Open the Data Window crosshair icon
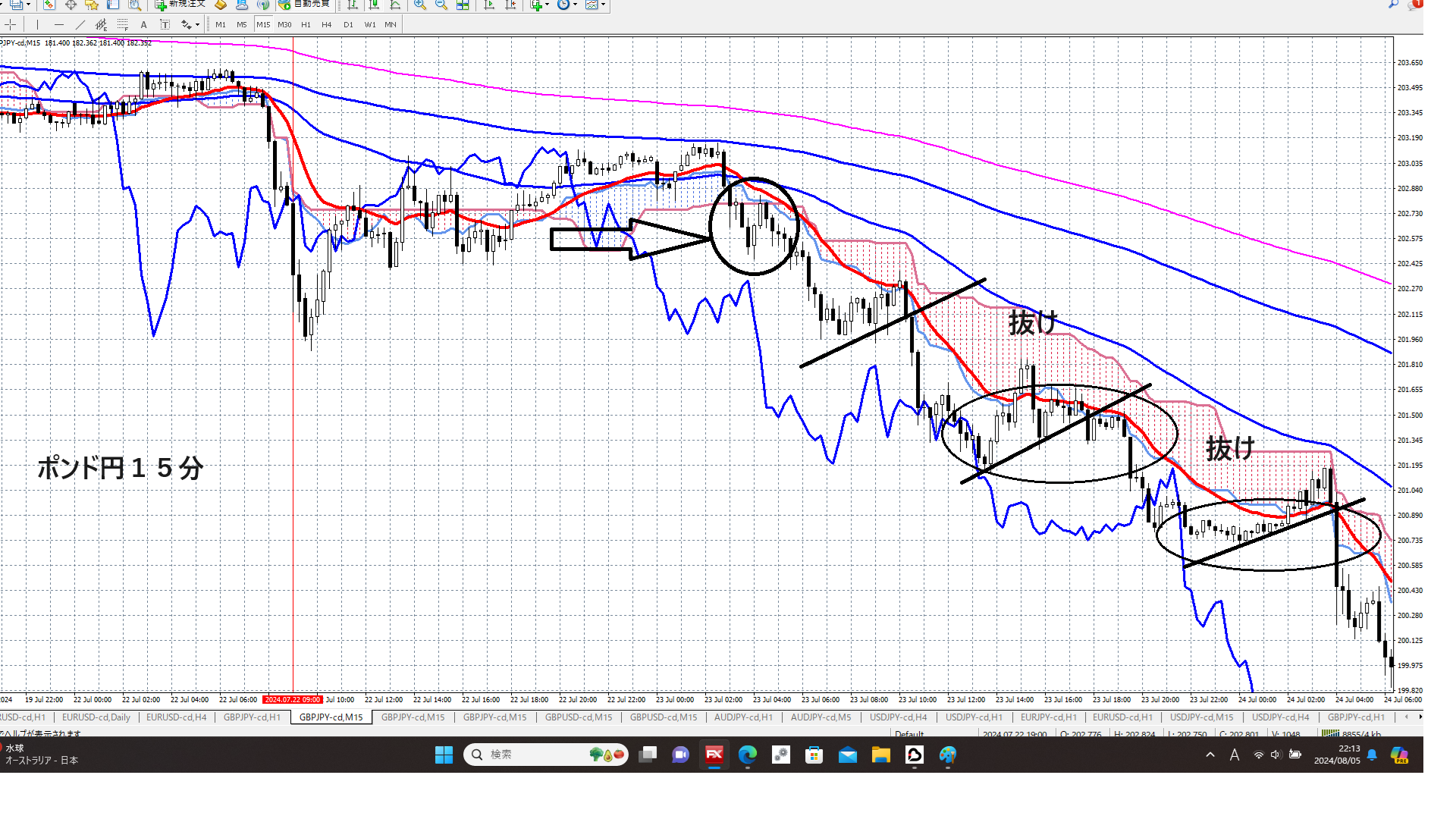1456x819 pixels. tap(71, 5)
